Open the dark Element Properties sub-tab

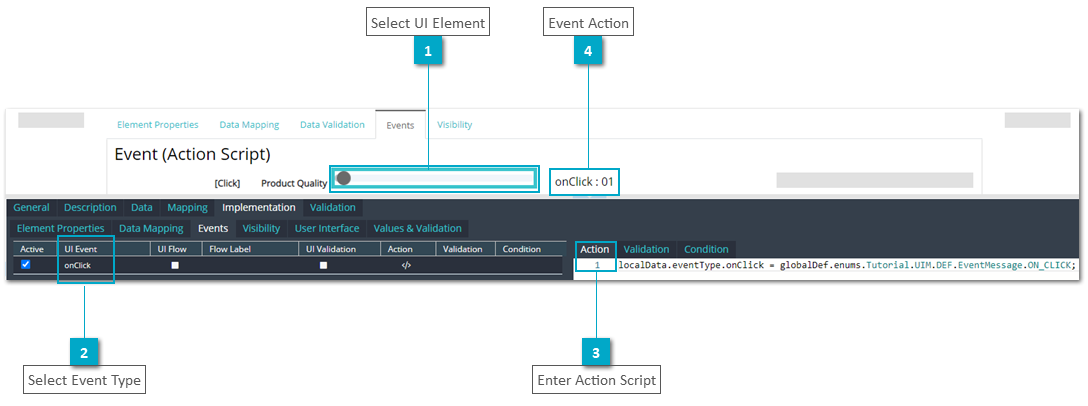60,228
